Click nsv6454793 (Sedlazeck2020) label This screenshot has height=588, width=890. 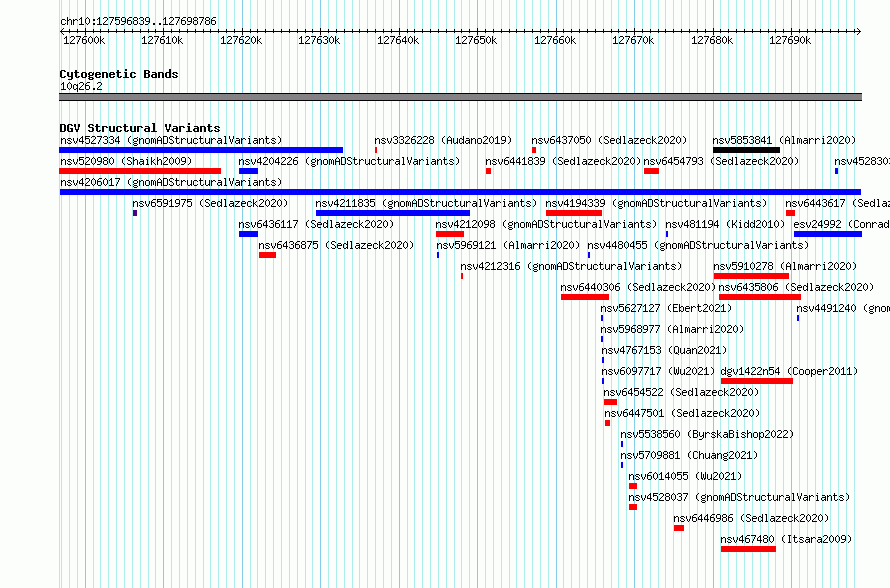click(721, 161)
